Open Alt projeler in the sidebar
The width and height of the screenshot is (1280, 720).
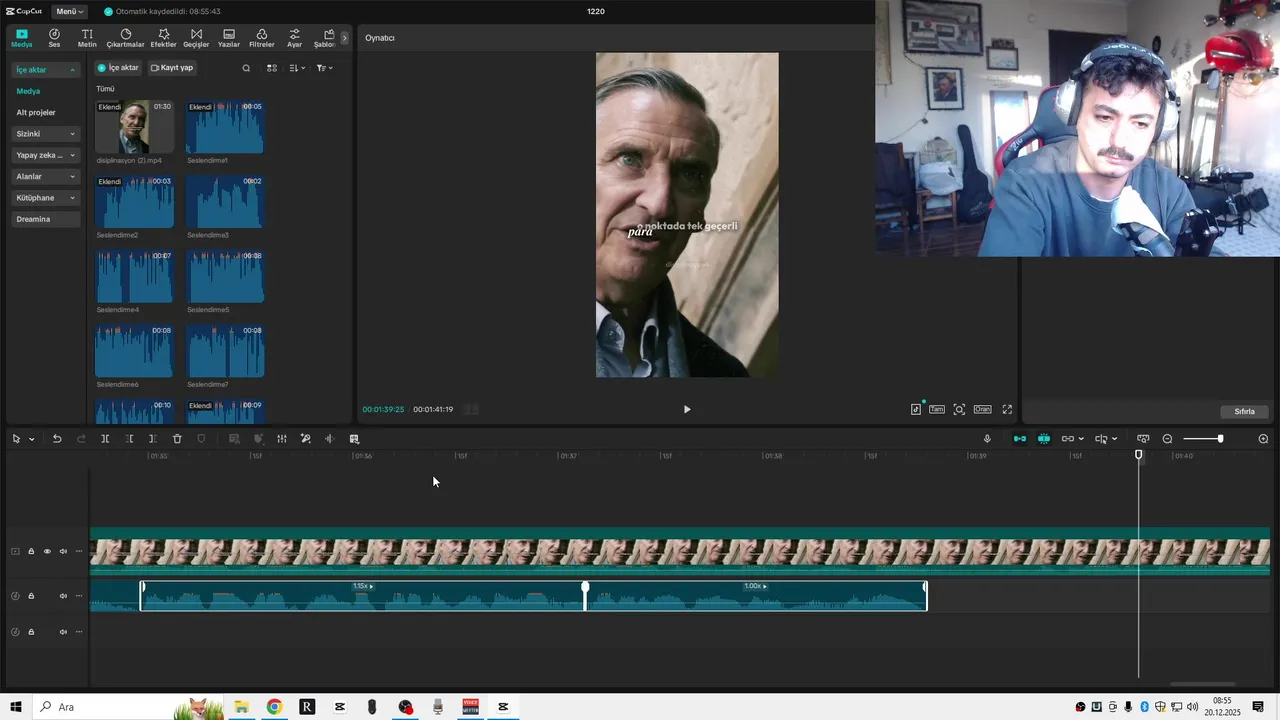pyautogui.click(x=36, y=112)
